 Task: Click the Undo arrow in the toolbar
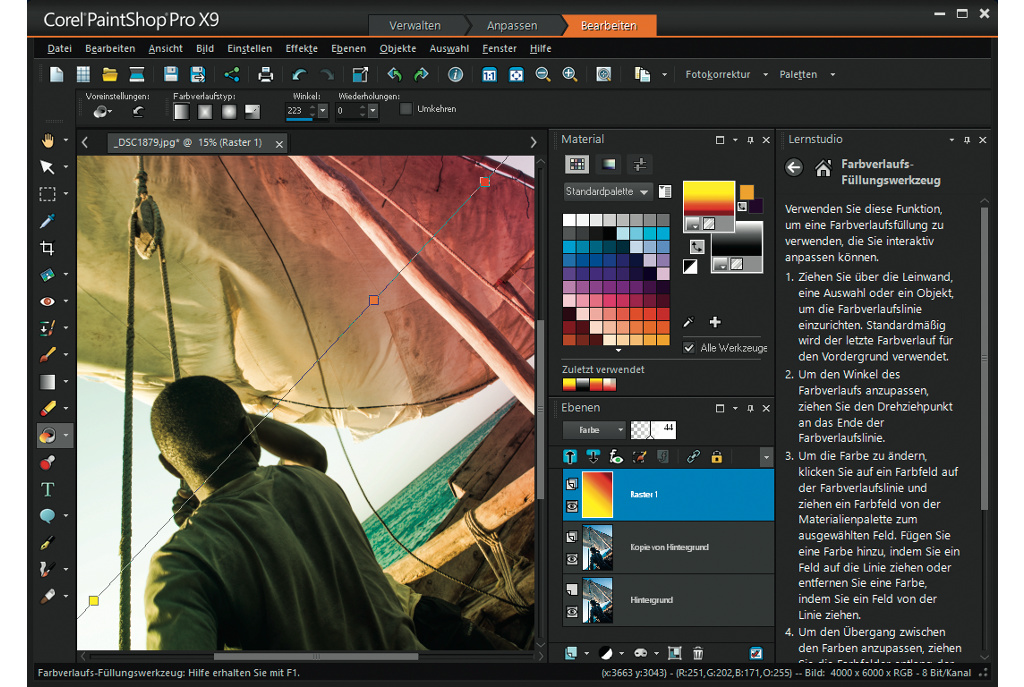(298, 74)
